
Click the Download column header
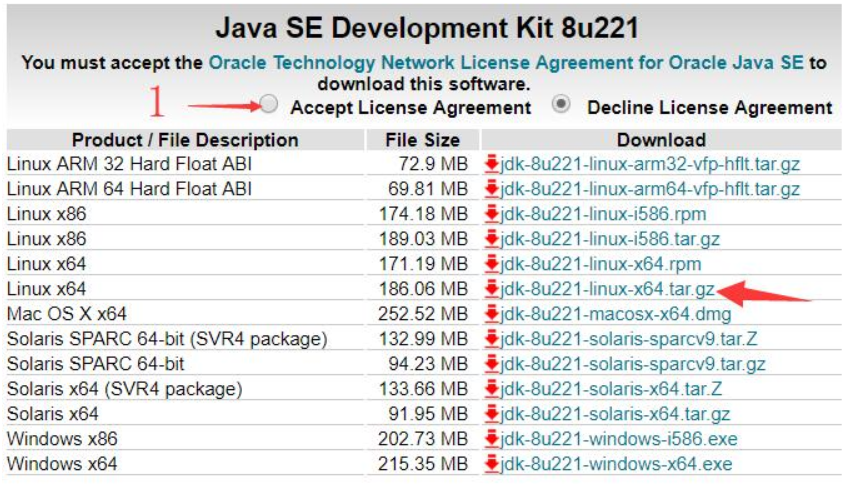point(662,140)
